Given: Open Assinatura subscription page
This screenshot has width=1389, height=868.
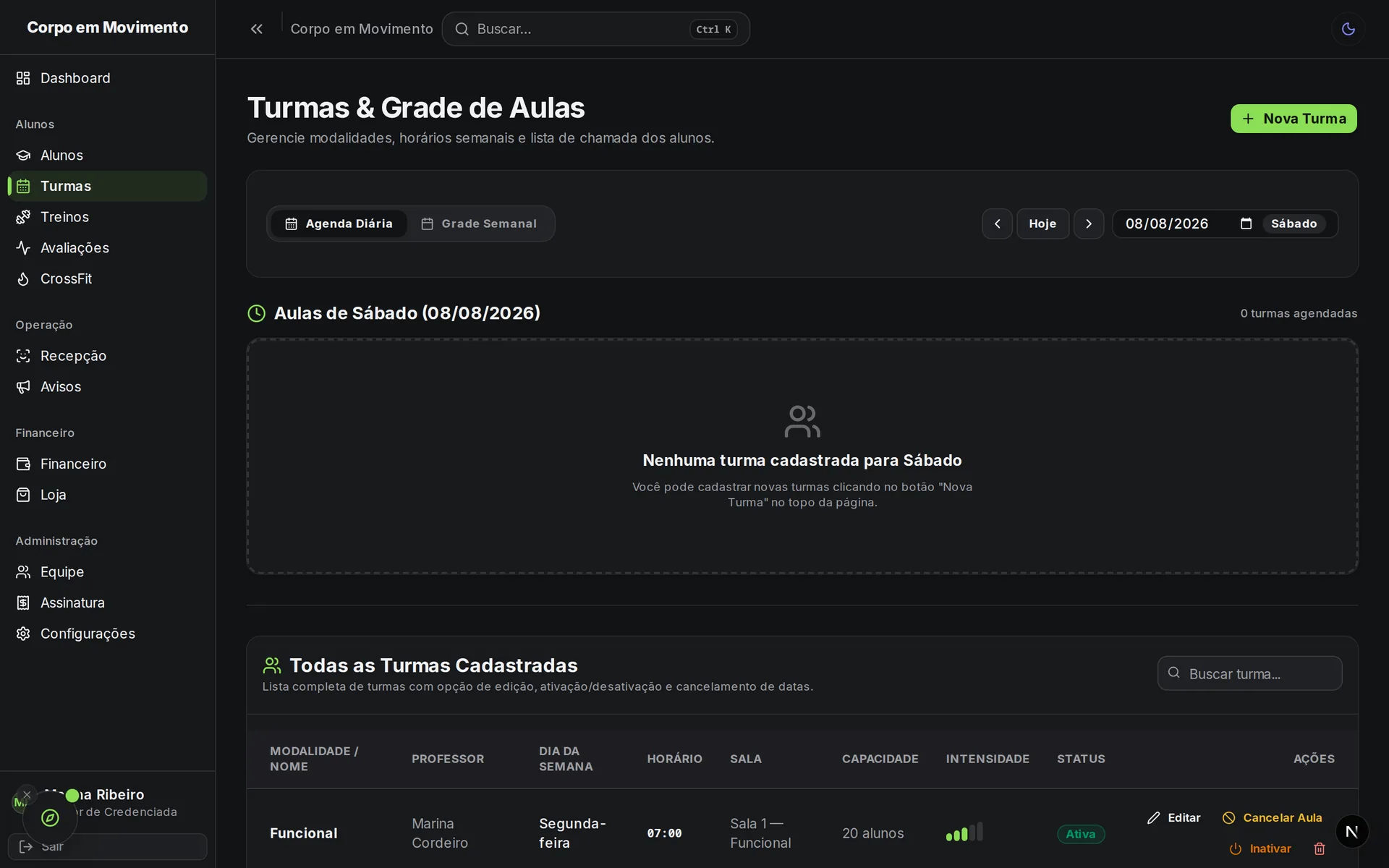Looking at the screenshot, I should [107, 603].
